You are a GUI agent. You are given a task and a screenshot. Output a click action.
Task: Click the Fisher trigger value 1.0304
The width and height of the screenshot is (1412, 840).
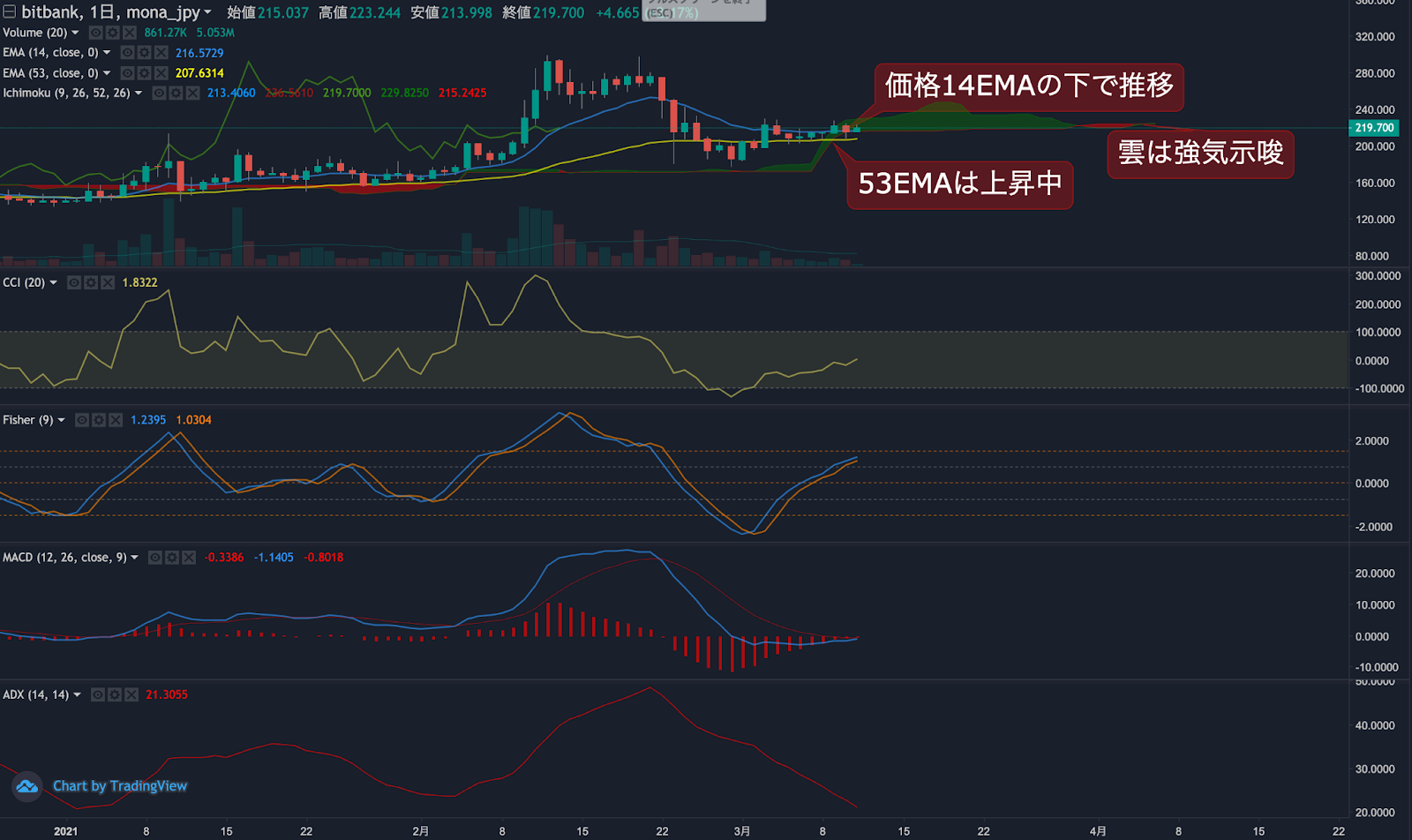click(194, 420)
